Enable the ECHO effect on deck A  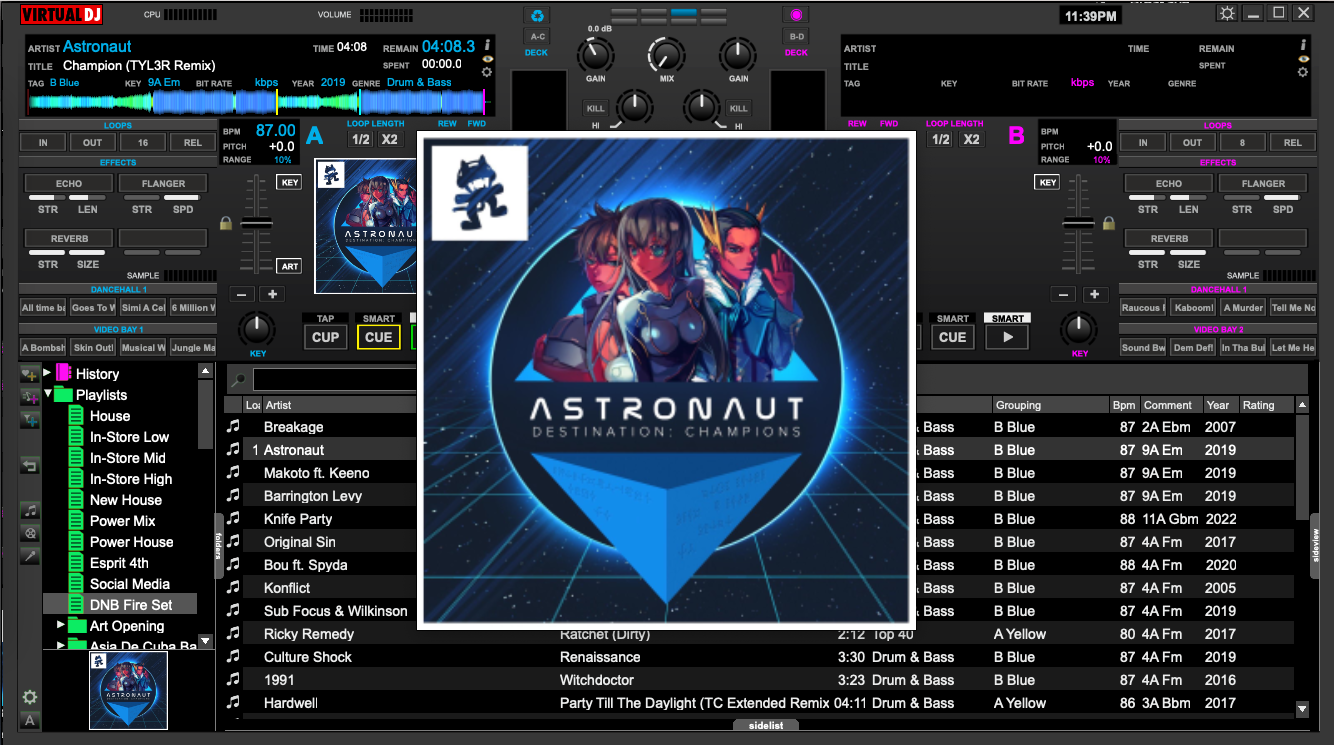click(68, 183)
